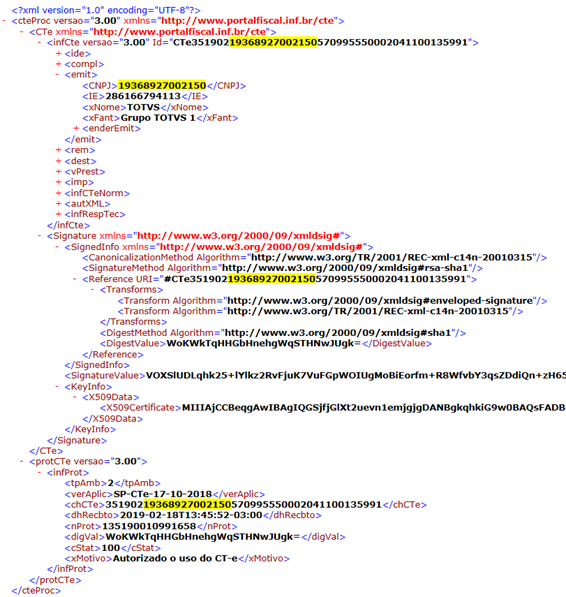The height and width of the screenshot is (597, 566).
Task: Collapse the emit node
Action: pyautogui.click(x=57, y=75)
